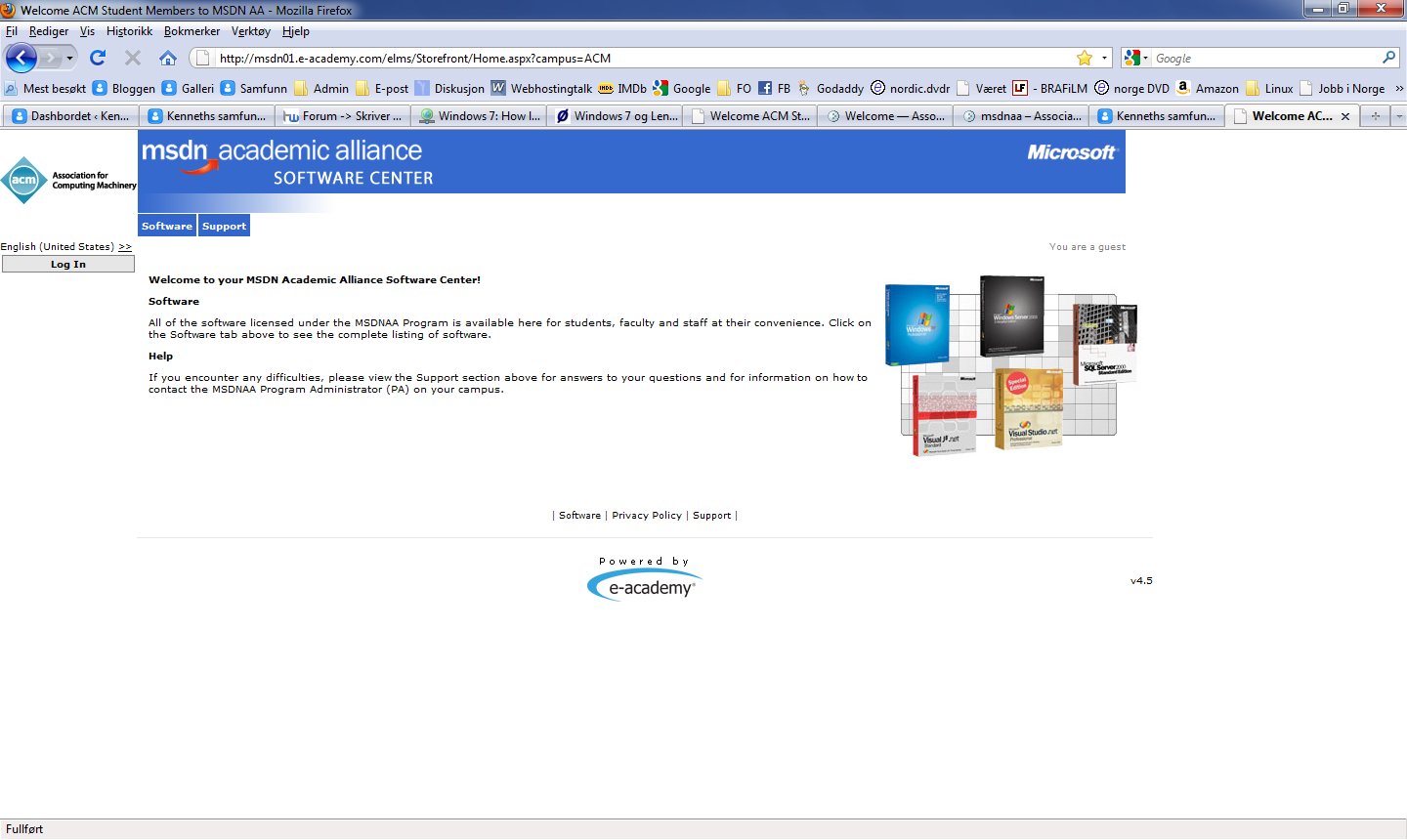Viewport: 1407px width, 840px height.
Task: Open the FB Facebook bookmark
Action: pos(774,88)
